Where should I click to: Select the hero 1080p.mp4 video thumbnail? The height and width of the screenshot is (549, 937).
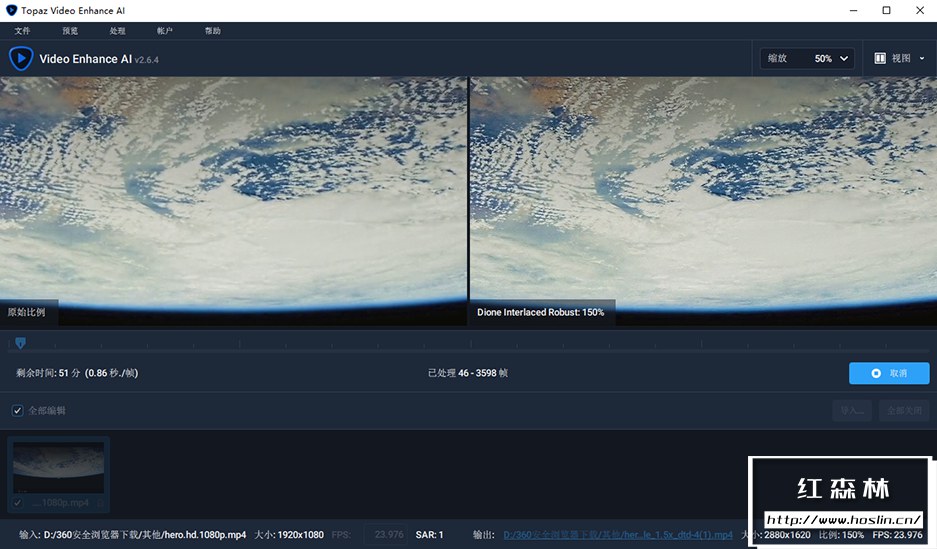click(x=58, y=467)
